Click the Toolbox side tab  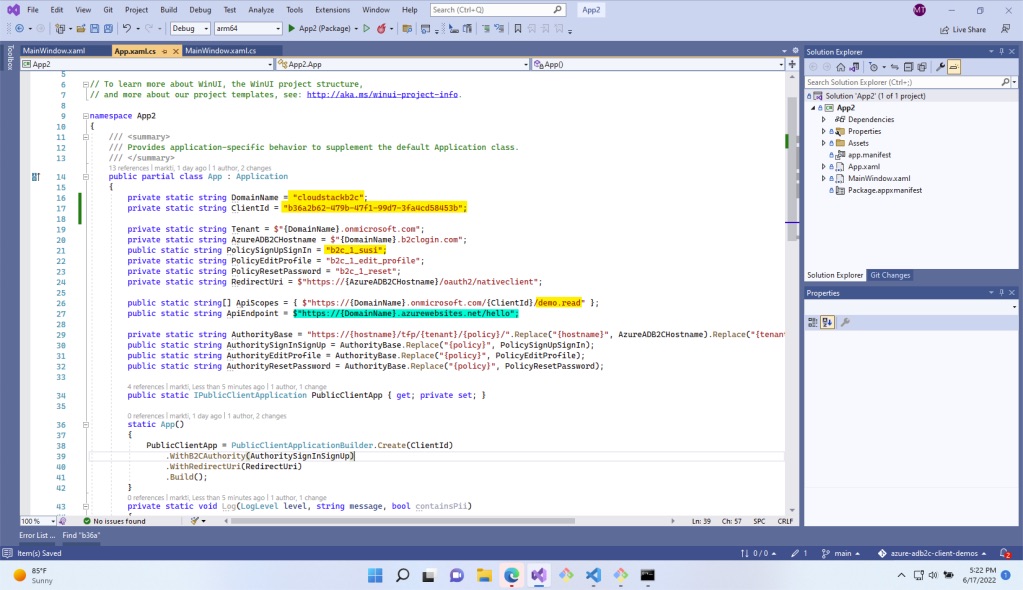coord(10,57)
